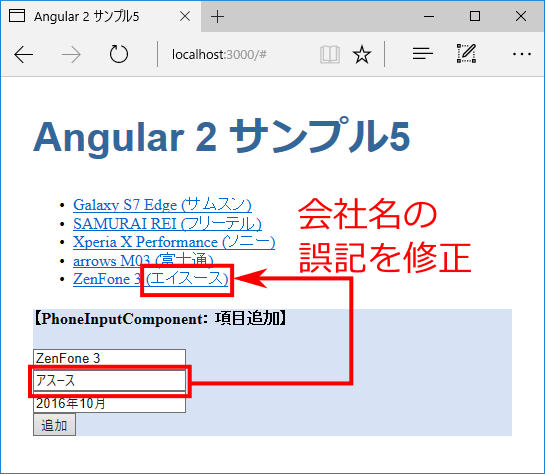
Task: Go back using the browser back arrow
Action: (23, 55)
